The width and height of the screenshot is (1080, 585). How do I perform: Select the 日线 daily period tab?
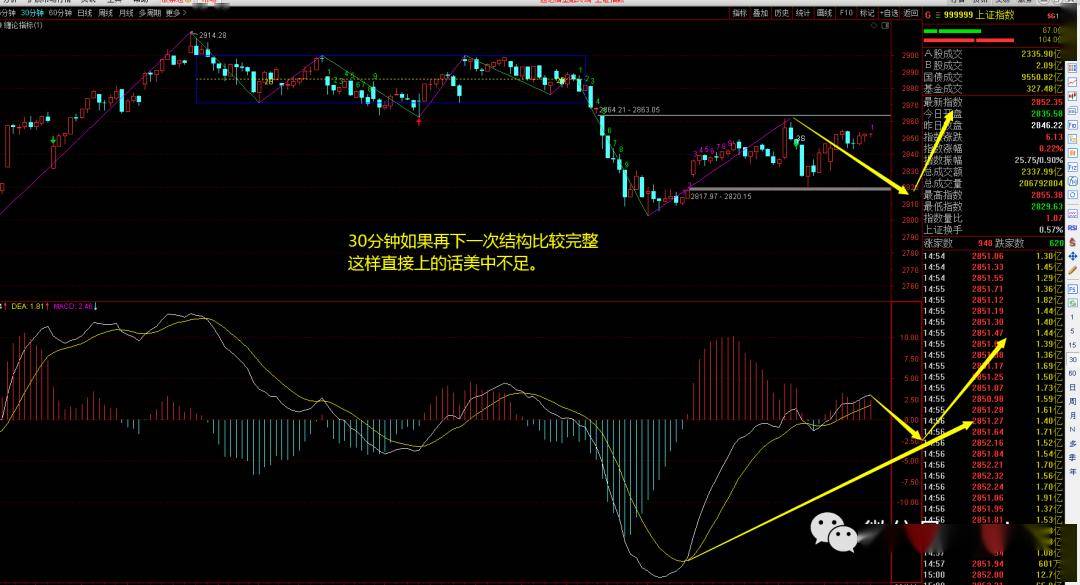[x=84, y=12]
